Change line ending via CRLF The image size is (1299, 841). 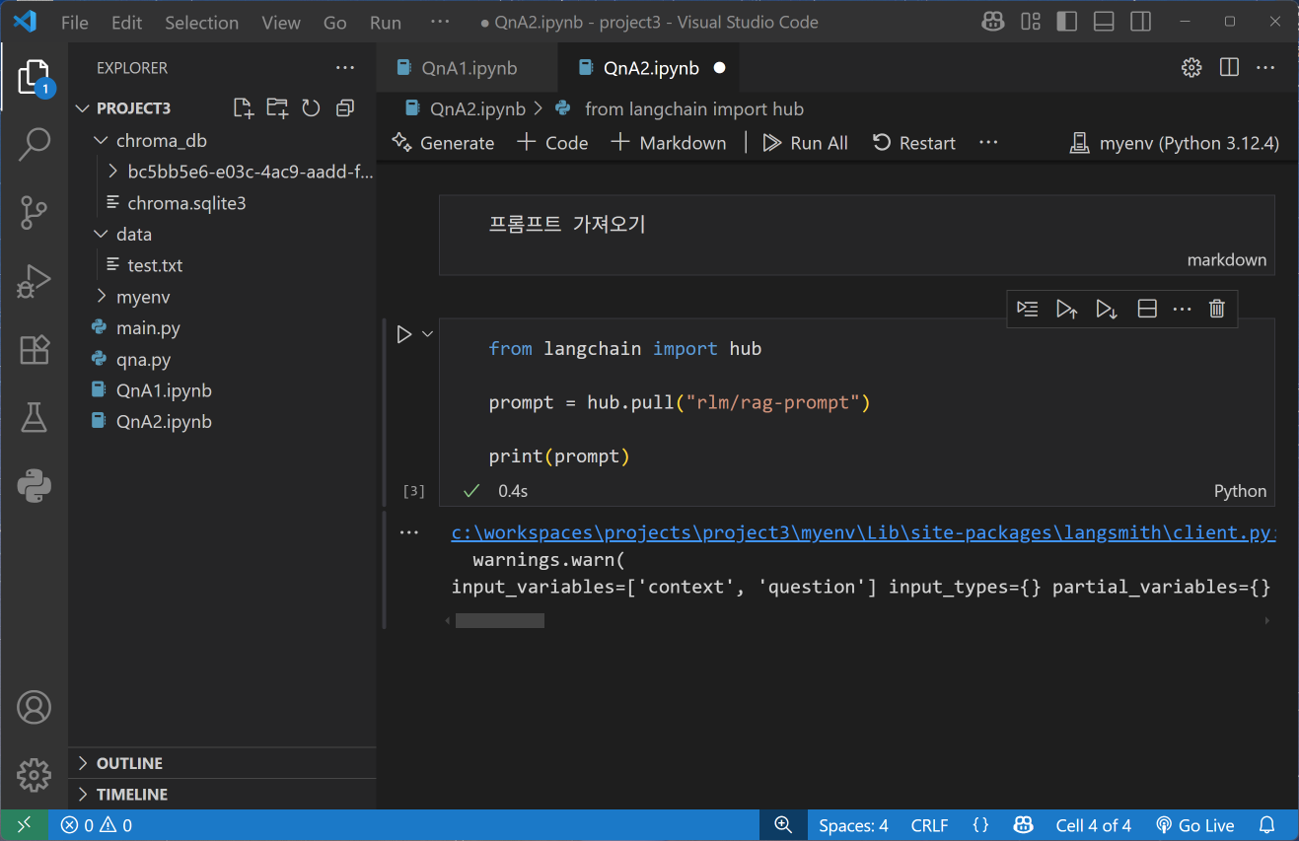(x=929, y=825)
